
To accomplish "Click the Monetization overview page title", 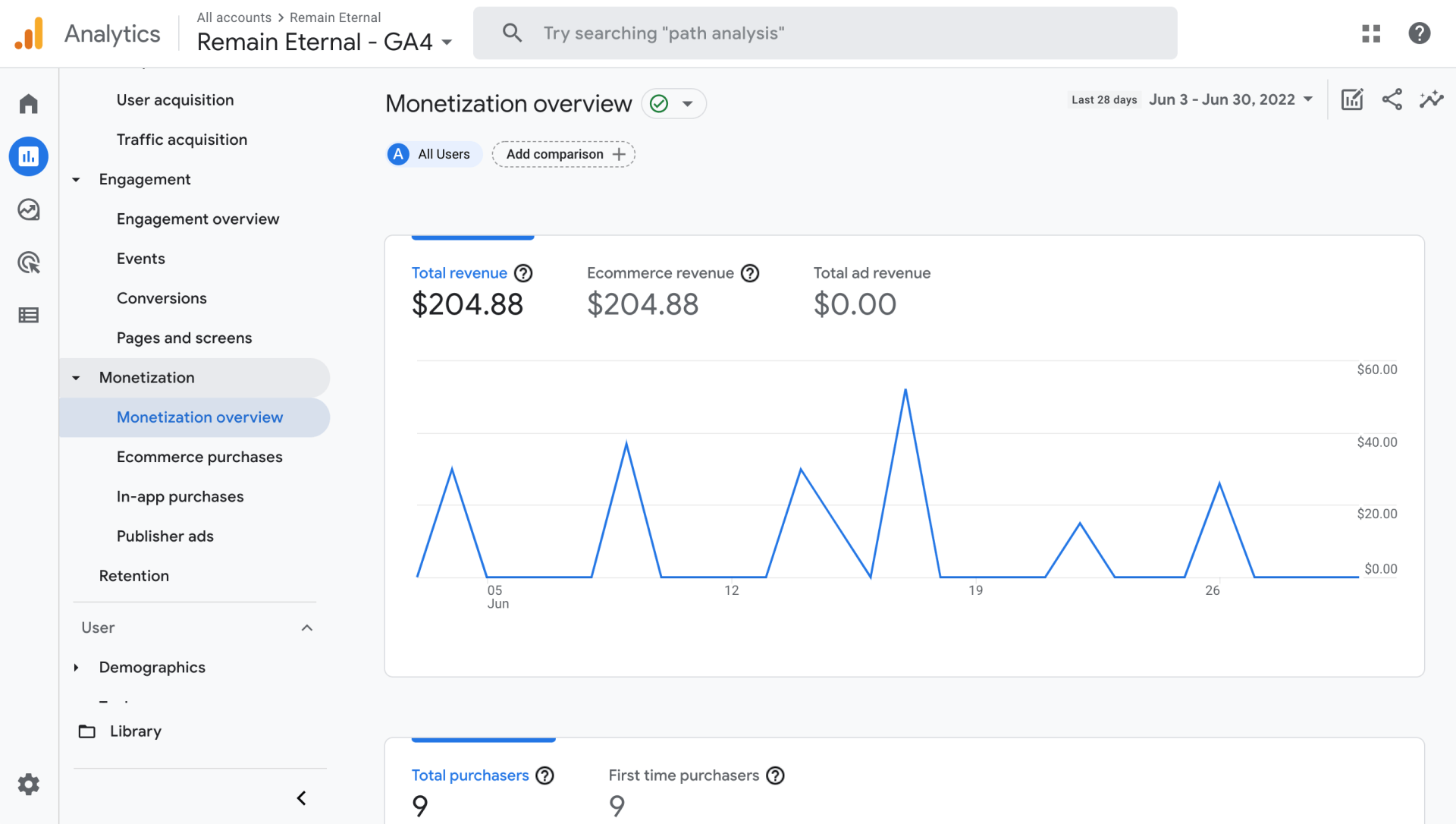I will coord(508,104).
